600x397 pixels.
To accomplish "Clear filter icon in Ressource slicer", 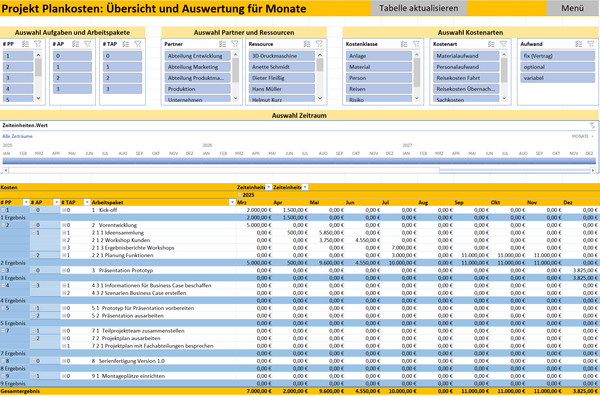I will [319, 44].
